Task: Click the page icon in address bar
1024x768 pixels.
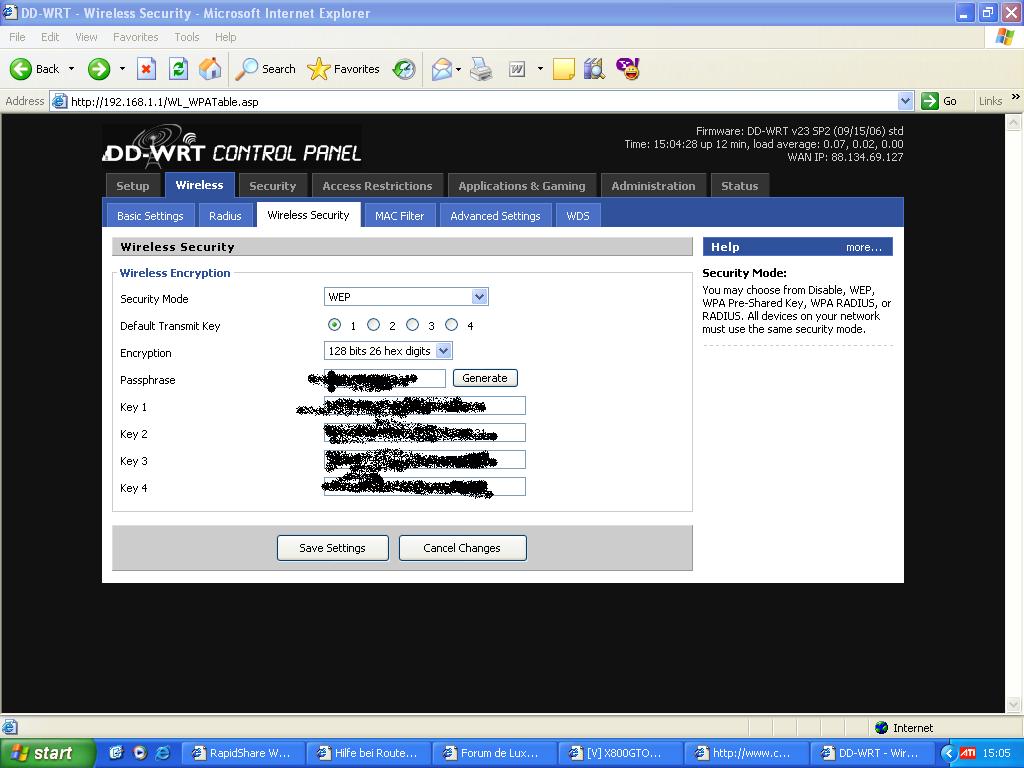Action: (59, 101)
